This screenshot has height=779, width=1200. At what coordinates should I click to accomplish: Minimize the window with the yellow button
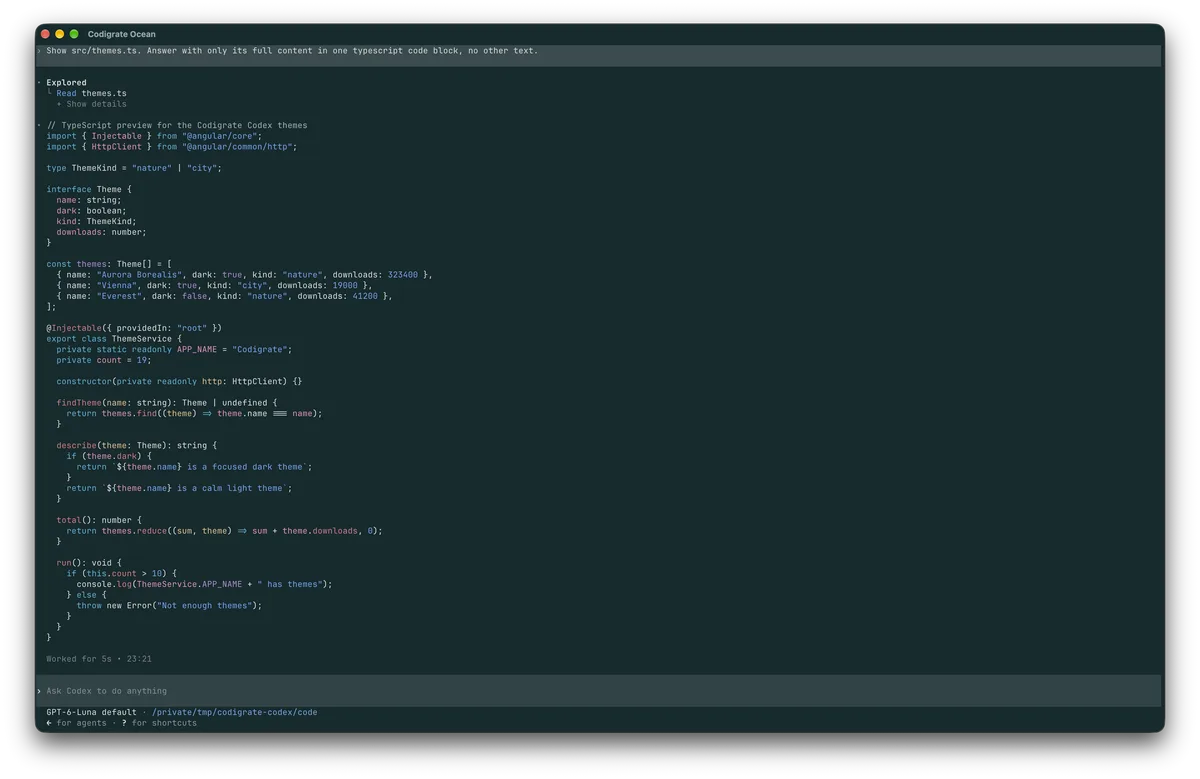click(x=59, y=34)
